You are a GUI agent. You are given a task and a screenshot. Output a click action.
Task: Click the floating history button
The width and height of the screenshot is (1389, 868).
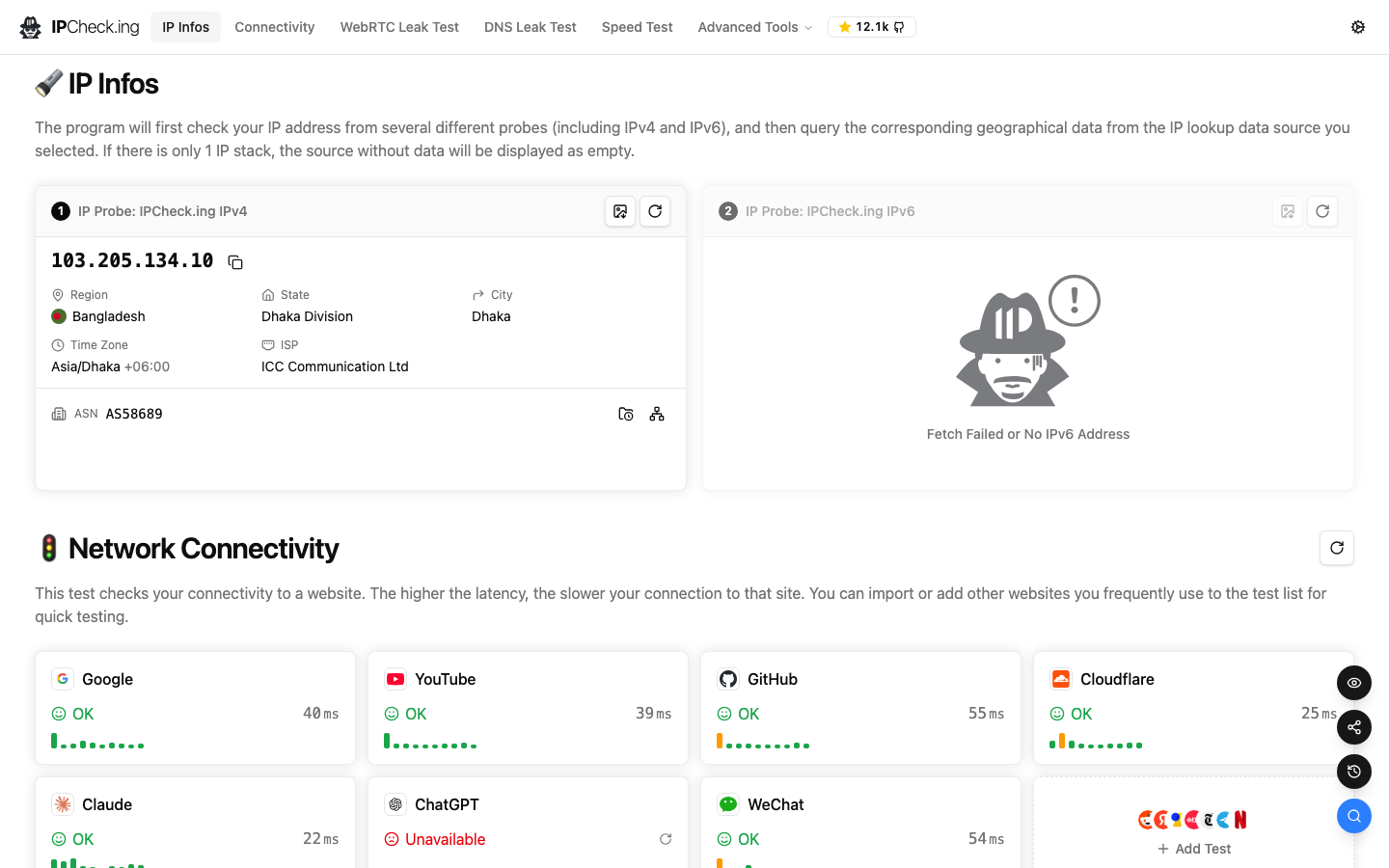(1354, 772)
